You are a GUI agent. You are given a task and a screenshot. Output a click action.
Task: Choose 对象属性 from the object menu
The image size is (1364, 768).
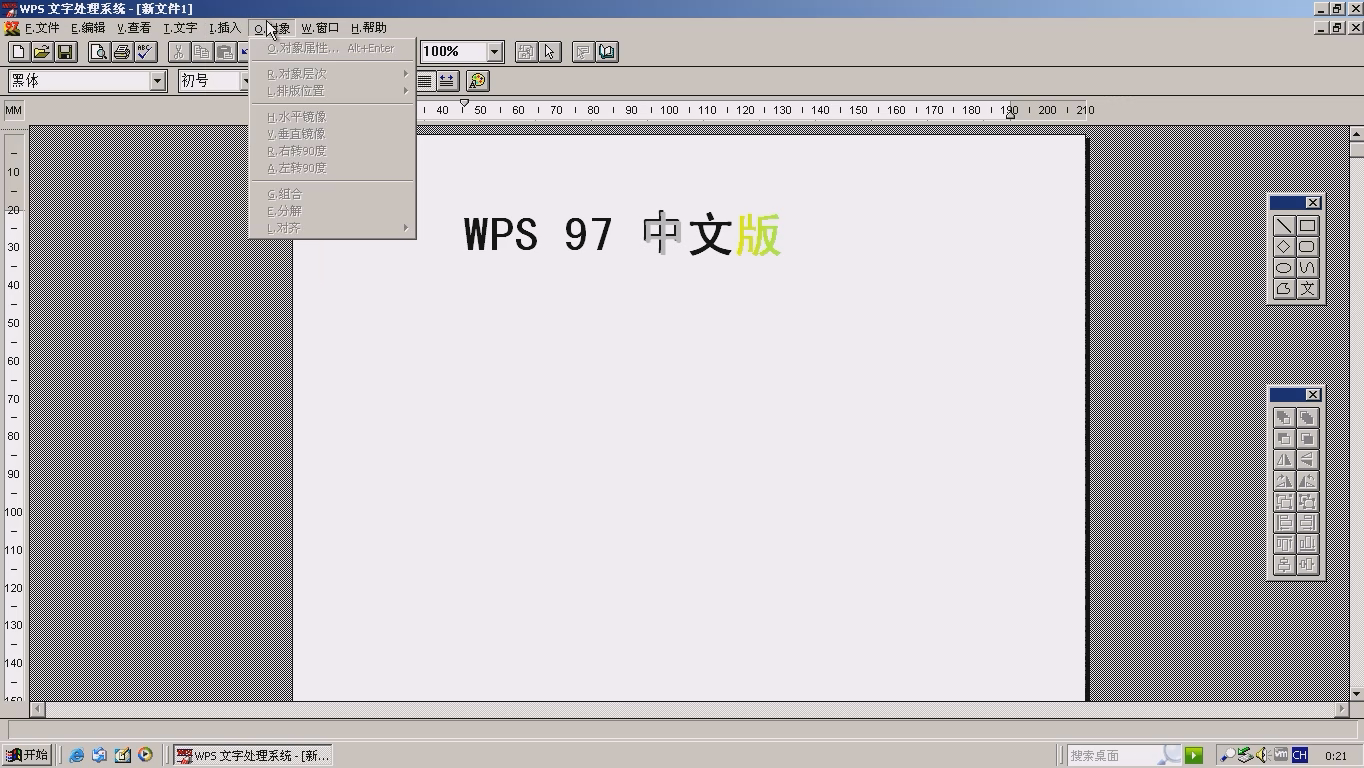[333, 48]
